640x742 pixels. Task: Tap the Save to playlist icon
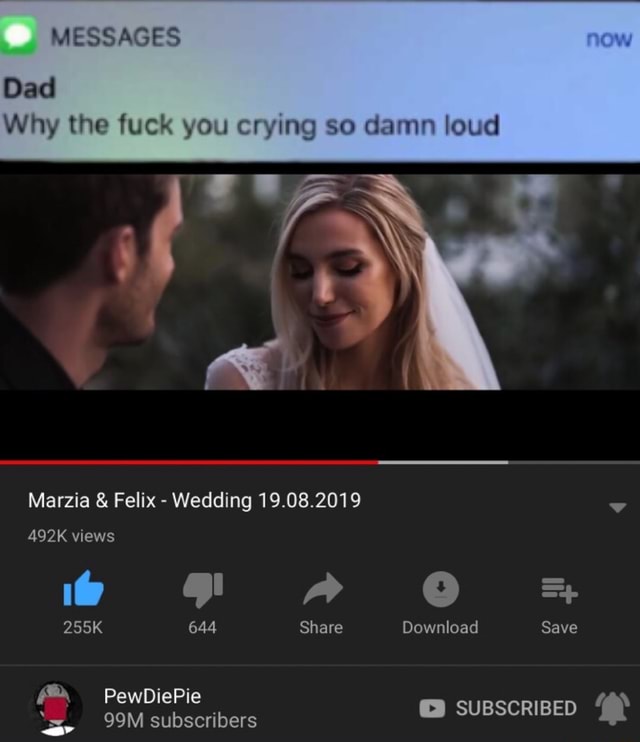559,590
